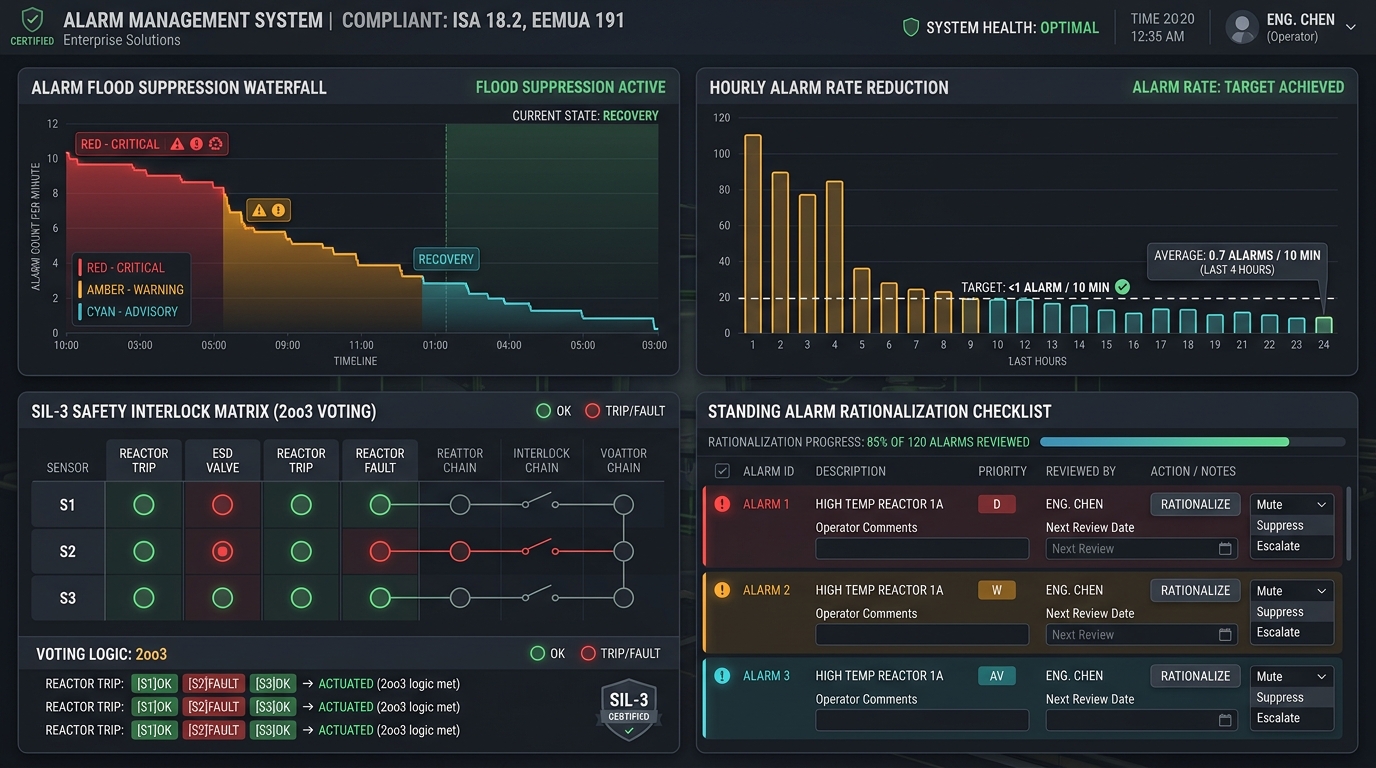The width and height of the screenshot is (1376, 768).
Task: Click the warning triangle in the RED - CRITICAL tag
Action: tap(177, 144)
